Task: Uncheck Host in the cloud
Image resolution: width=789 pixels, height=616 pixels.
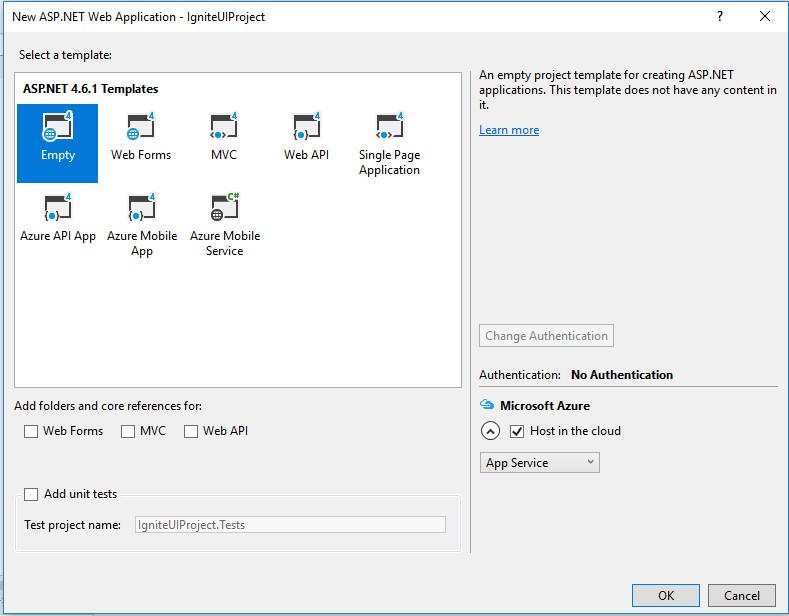Action: coord(517,431)
